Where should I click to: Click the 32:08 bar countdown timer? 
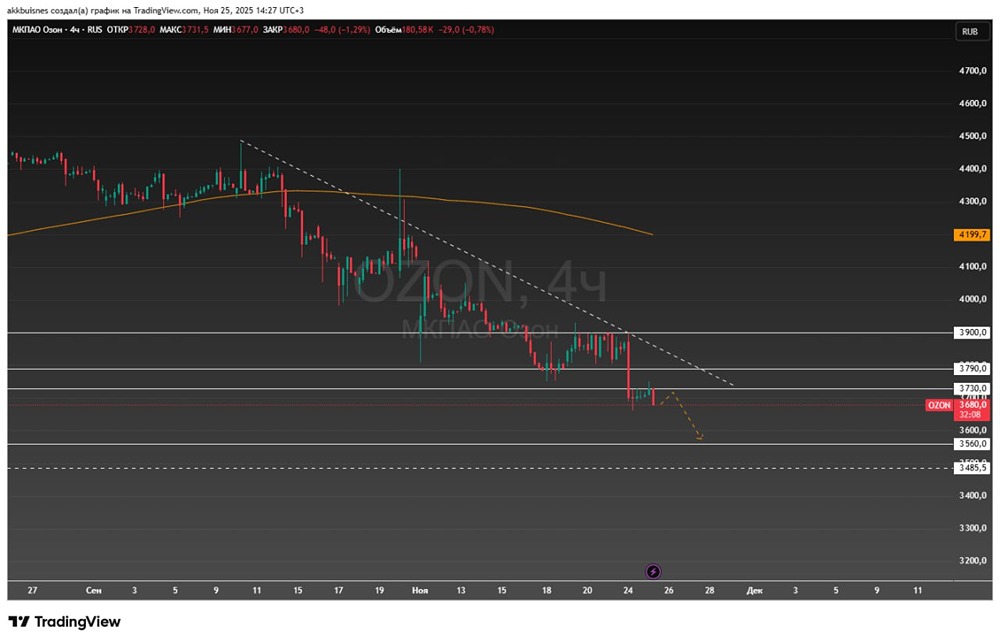[971, 415]
